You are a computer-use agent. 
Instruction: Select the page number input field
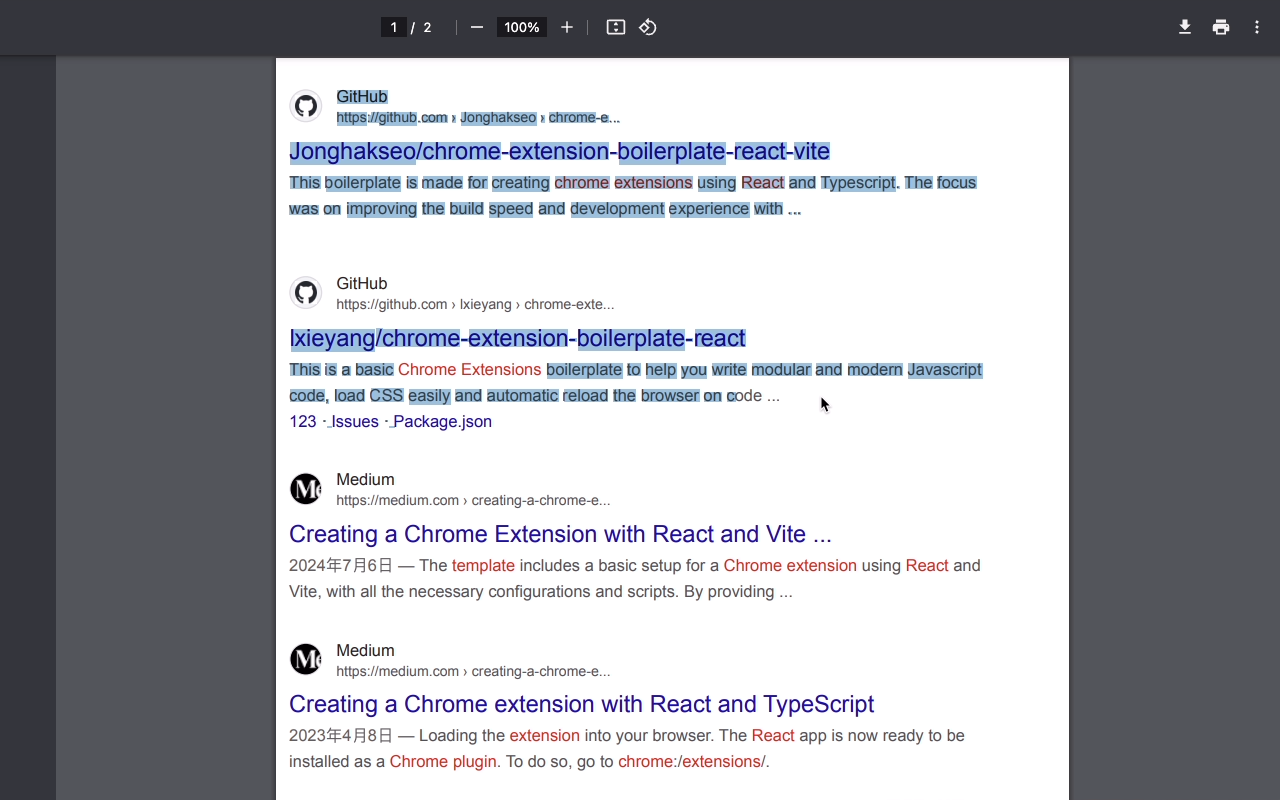(x=393, y=27)
